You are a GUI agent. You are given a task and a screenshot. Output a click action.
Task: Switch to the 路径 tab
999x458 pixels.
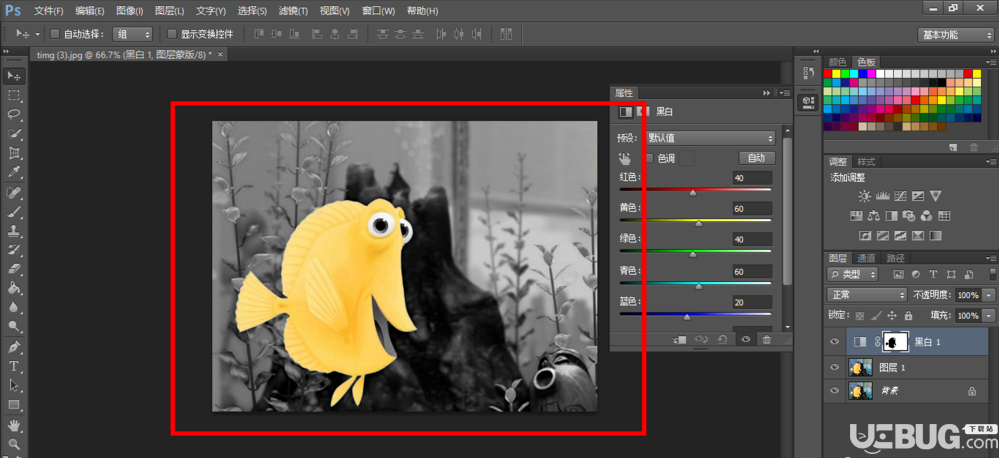click(896, 258)
